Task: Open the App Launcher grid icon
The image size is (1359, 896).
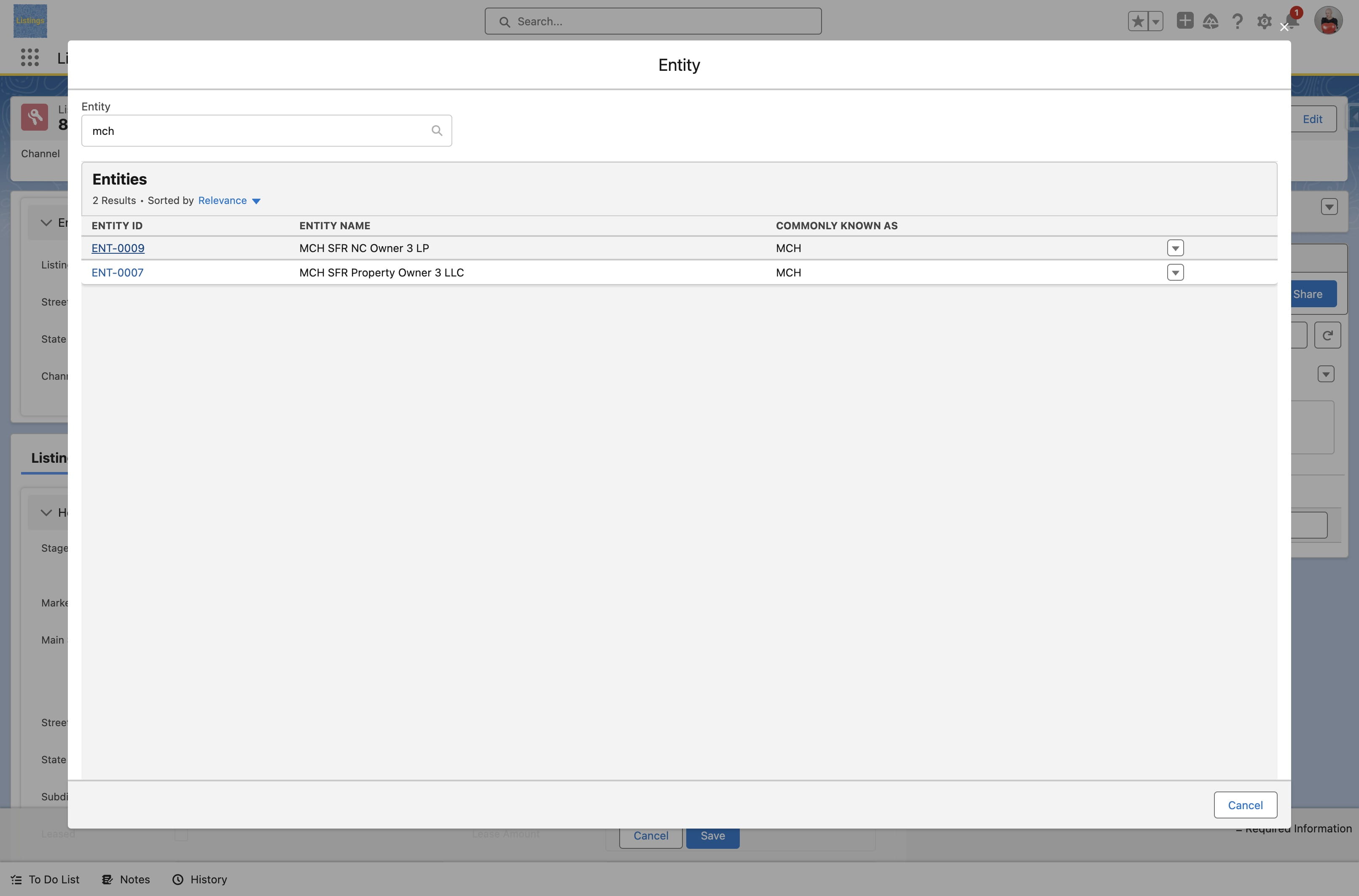Action: point(30,57)
